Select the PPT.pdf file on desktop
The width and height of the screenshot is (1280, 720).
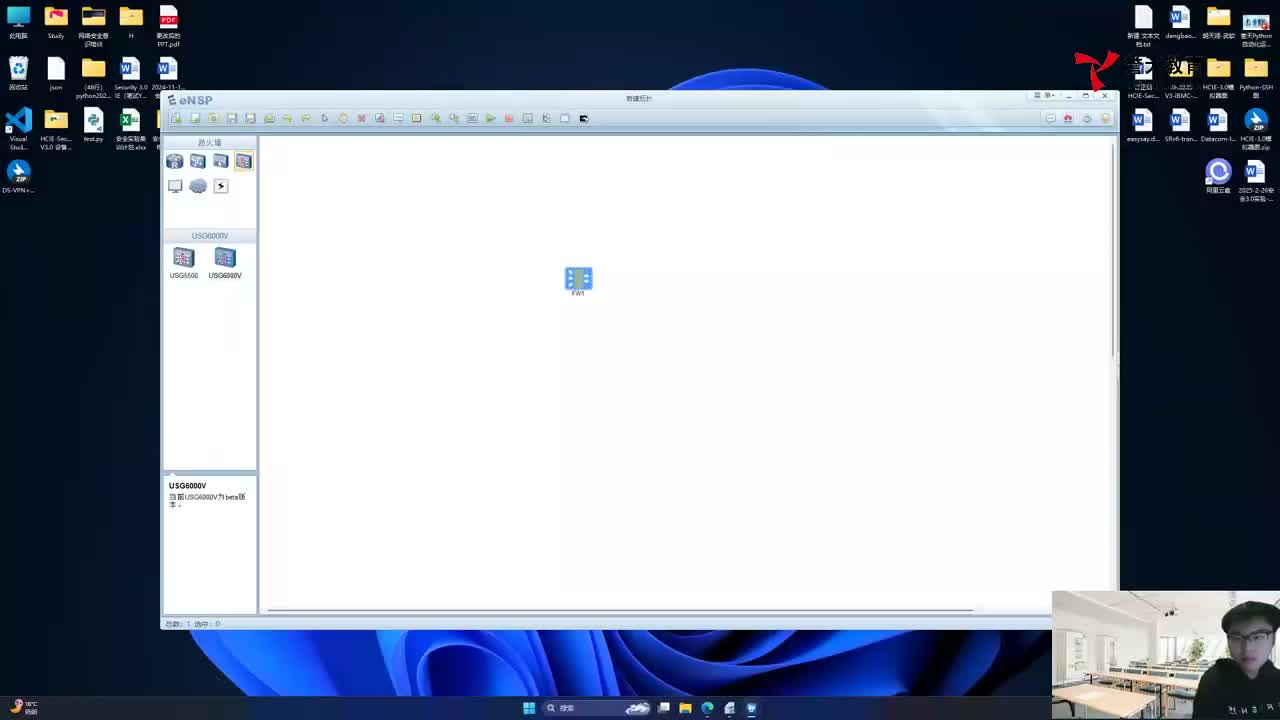click(168, 25)
